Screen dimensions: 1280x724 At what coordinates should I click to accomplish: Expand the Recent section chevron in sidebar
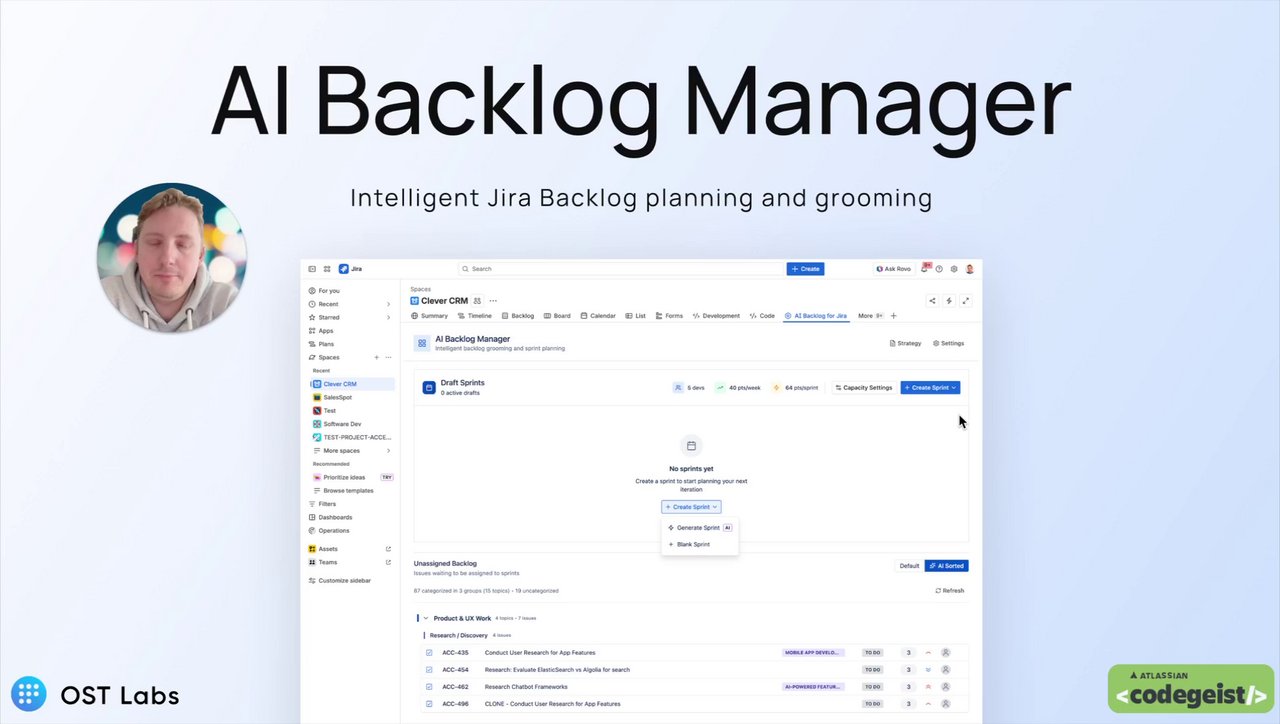[388, 304]
